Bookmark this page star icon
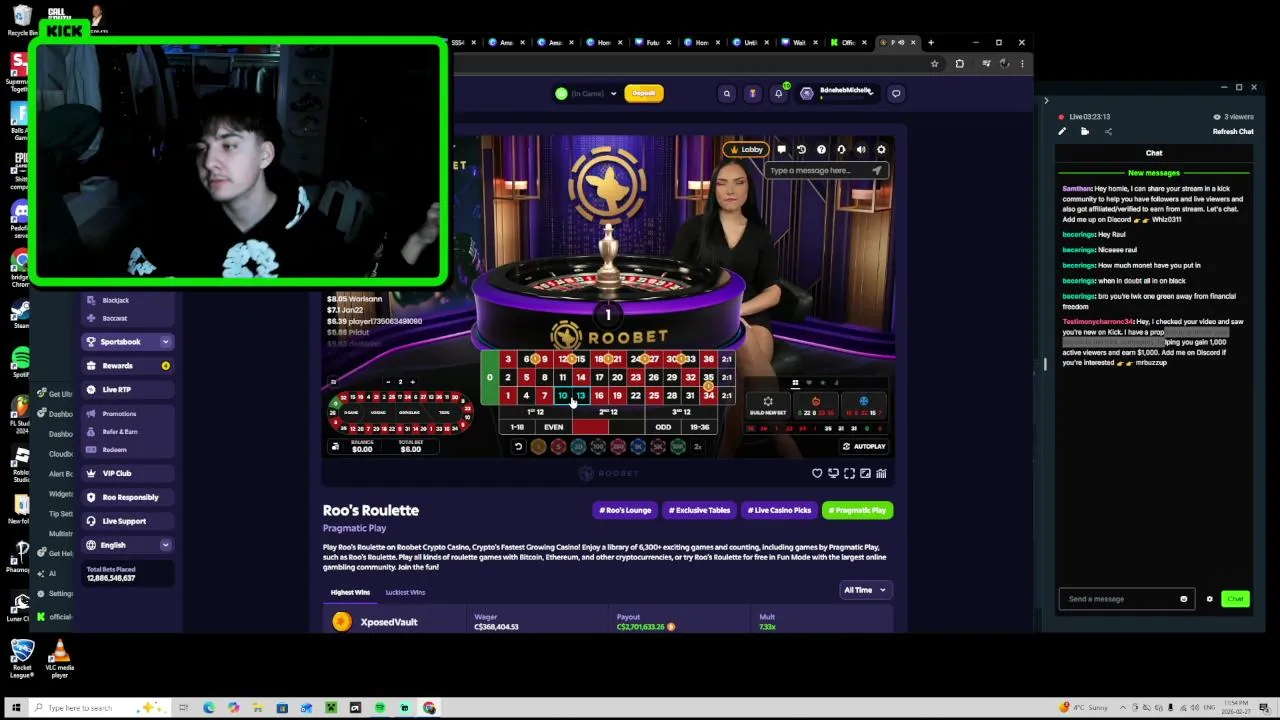The width and height of the screenshot is (1280, 720). [934, 64]
